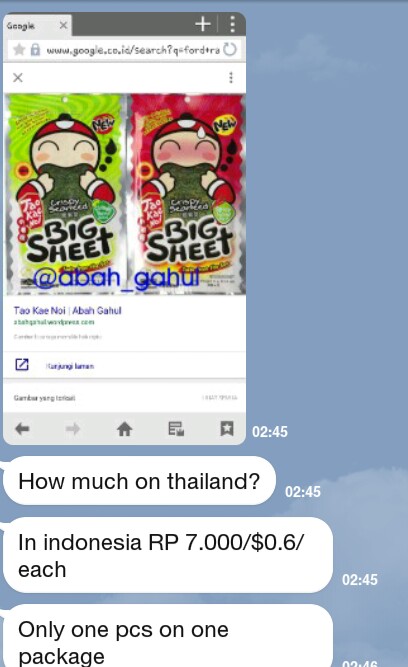Go back using the left arrow
Image resolution: width=408 pixels, height=667 pixels.
[22, 429]
